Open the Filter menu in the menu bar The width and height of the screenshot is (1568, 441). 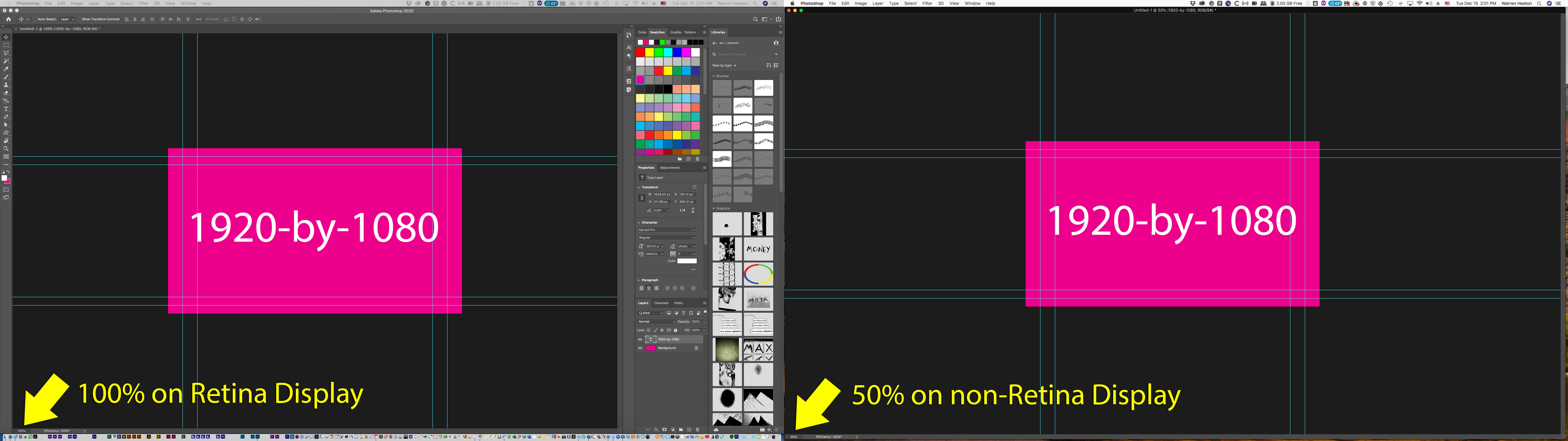point(143,3)
